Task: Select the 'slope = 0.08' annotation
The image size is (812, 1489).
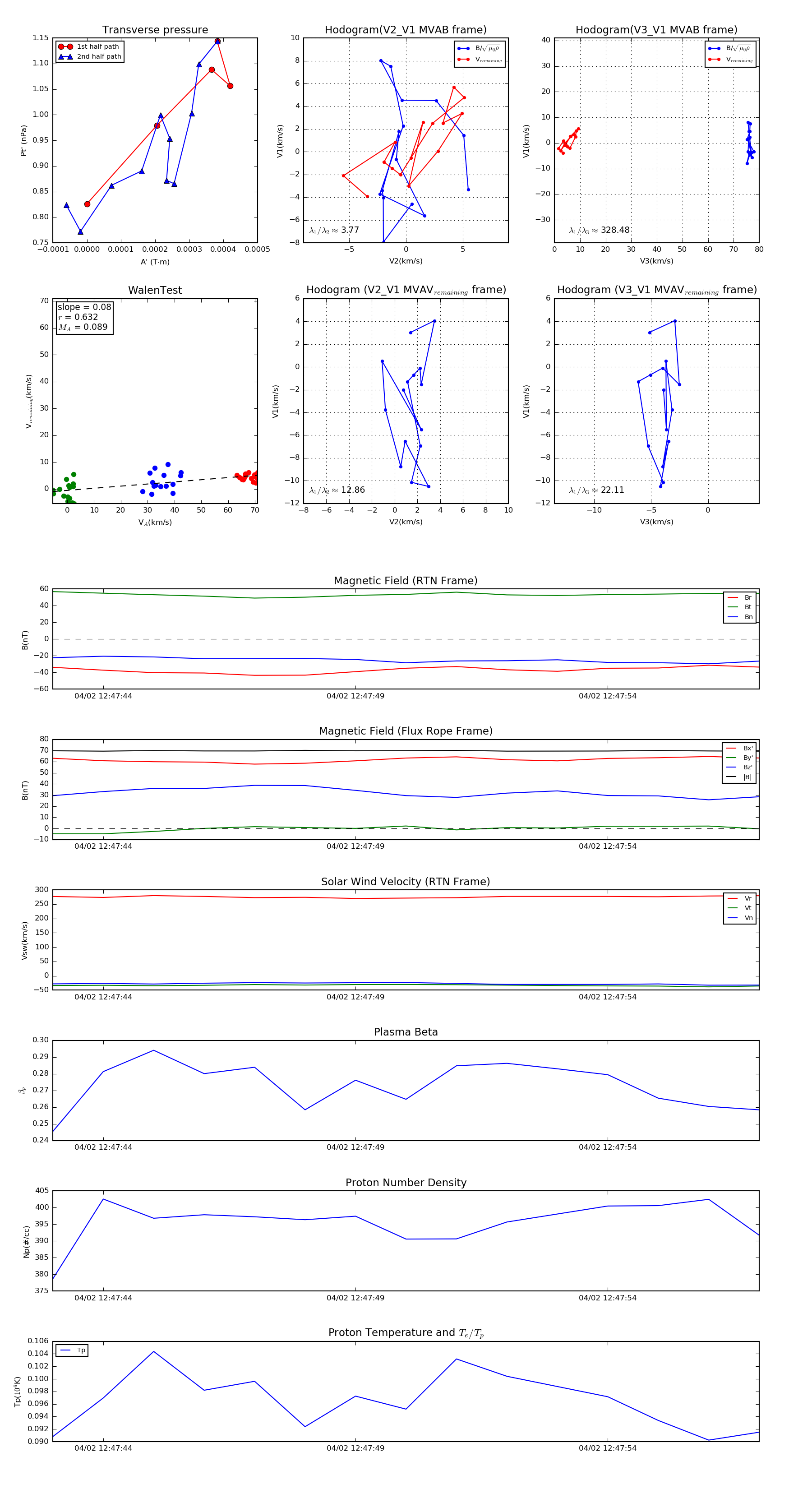Action: 84,307
